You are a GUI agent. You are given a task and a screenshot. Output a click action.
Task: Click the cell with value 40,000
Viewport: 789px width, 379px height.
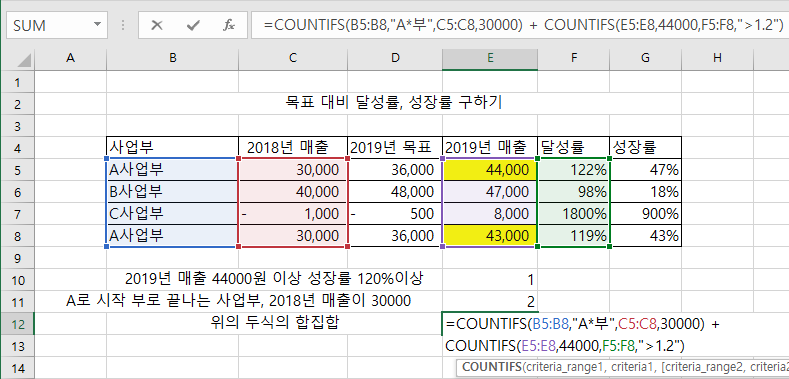tap(293, 192)
